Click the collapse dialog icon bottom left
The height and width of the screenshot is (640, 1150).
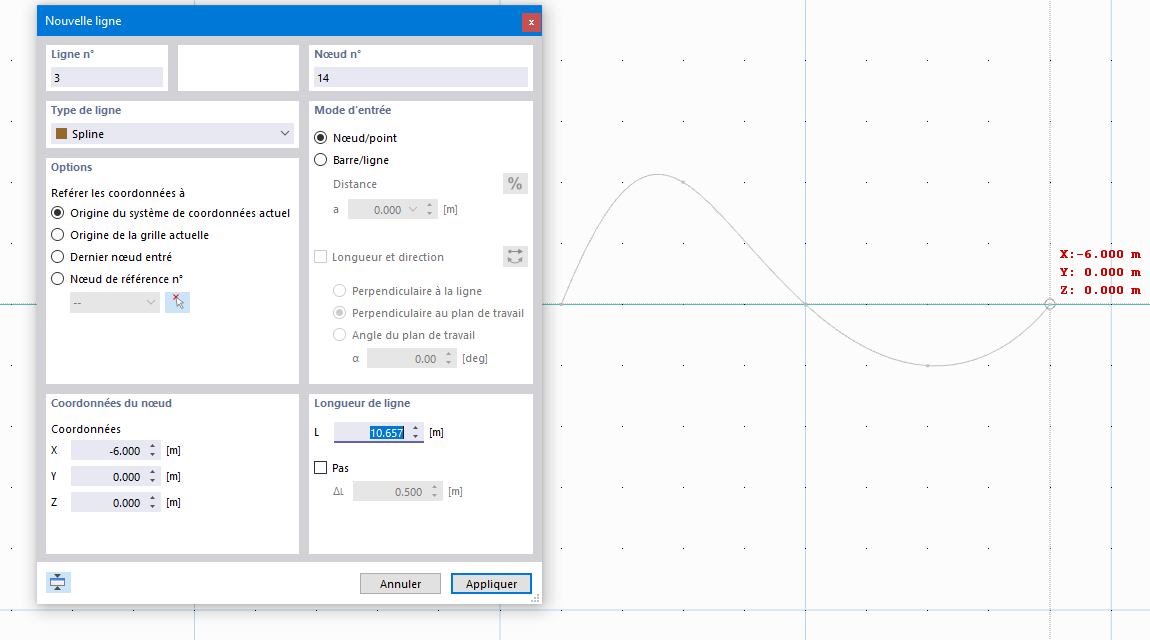coord(57,581)
